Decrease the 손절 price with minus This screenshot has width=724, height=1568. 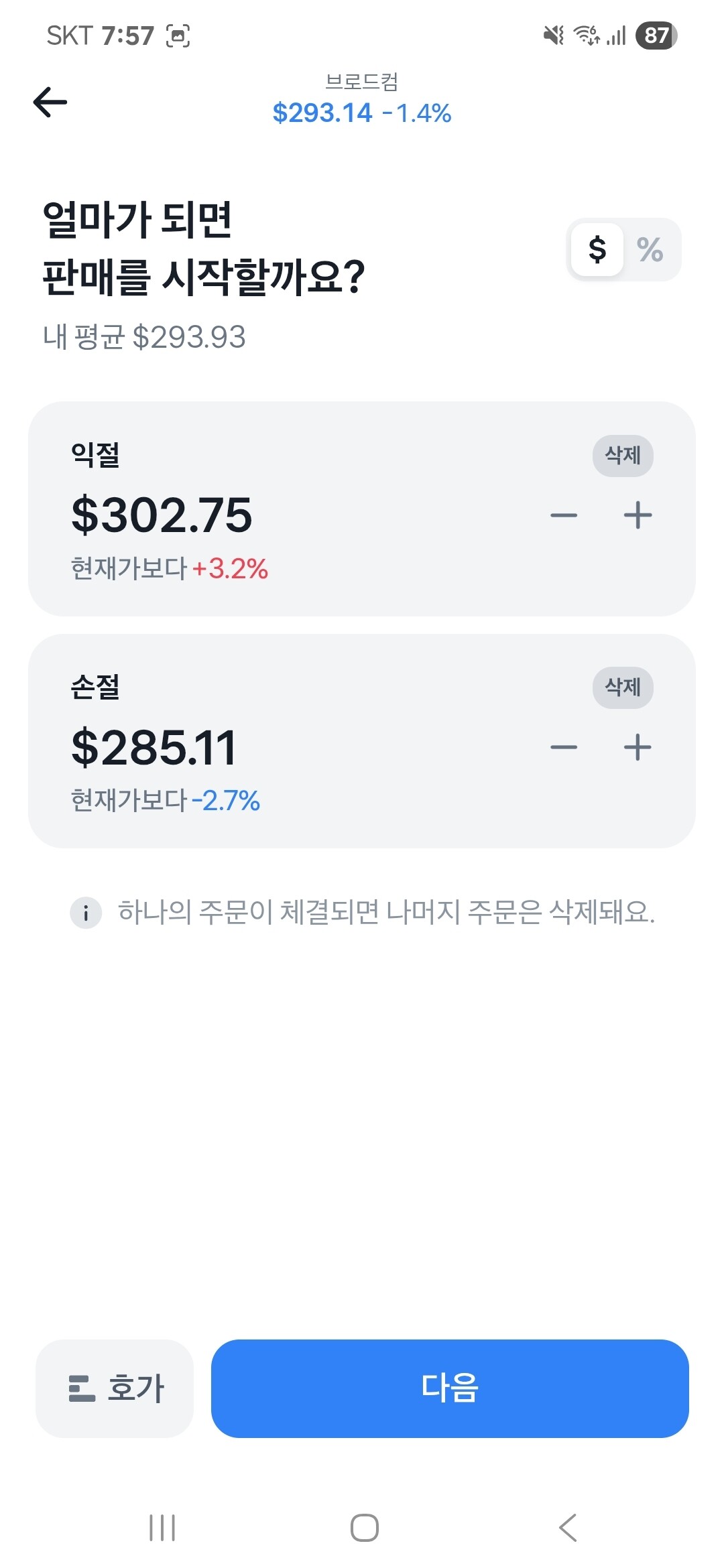point(563,747)
